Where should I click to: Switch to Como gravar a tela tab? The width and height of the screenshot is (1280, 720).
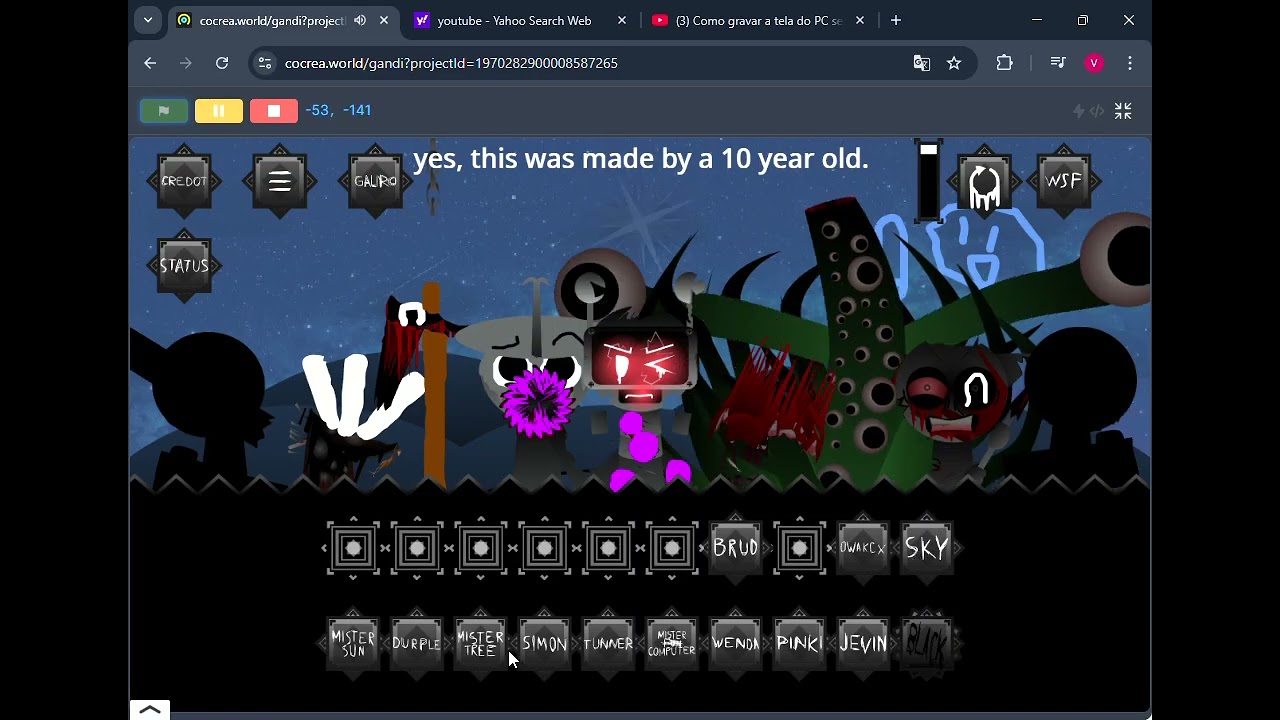click(x=758, y=20)
